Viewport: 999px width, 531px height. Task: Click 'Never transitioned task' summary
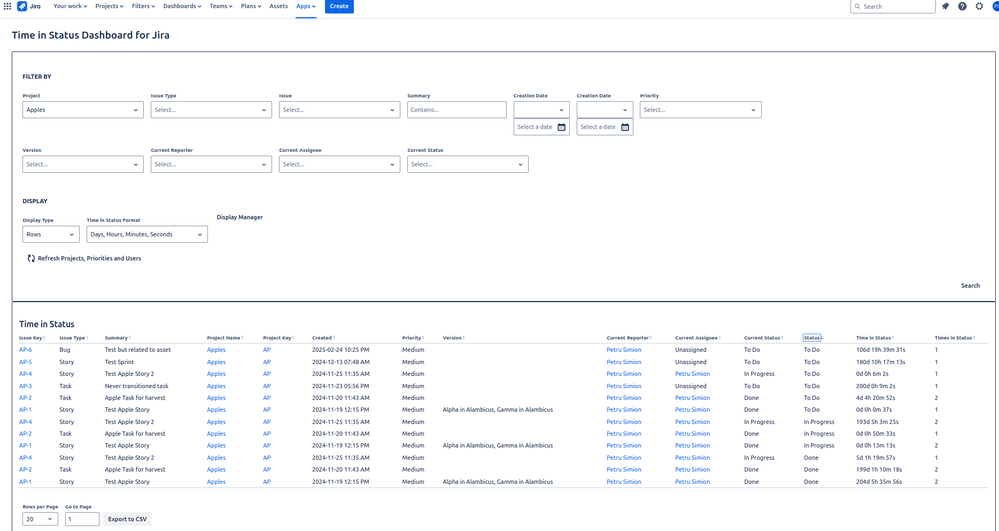point(136,386)
